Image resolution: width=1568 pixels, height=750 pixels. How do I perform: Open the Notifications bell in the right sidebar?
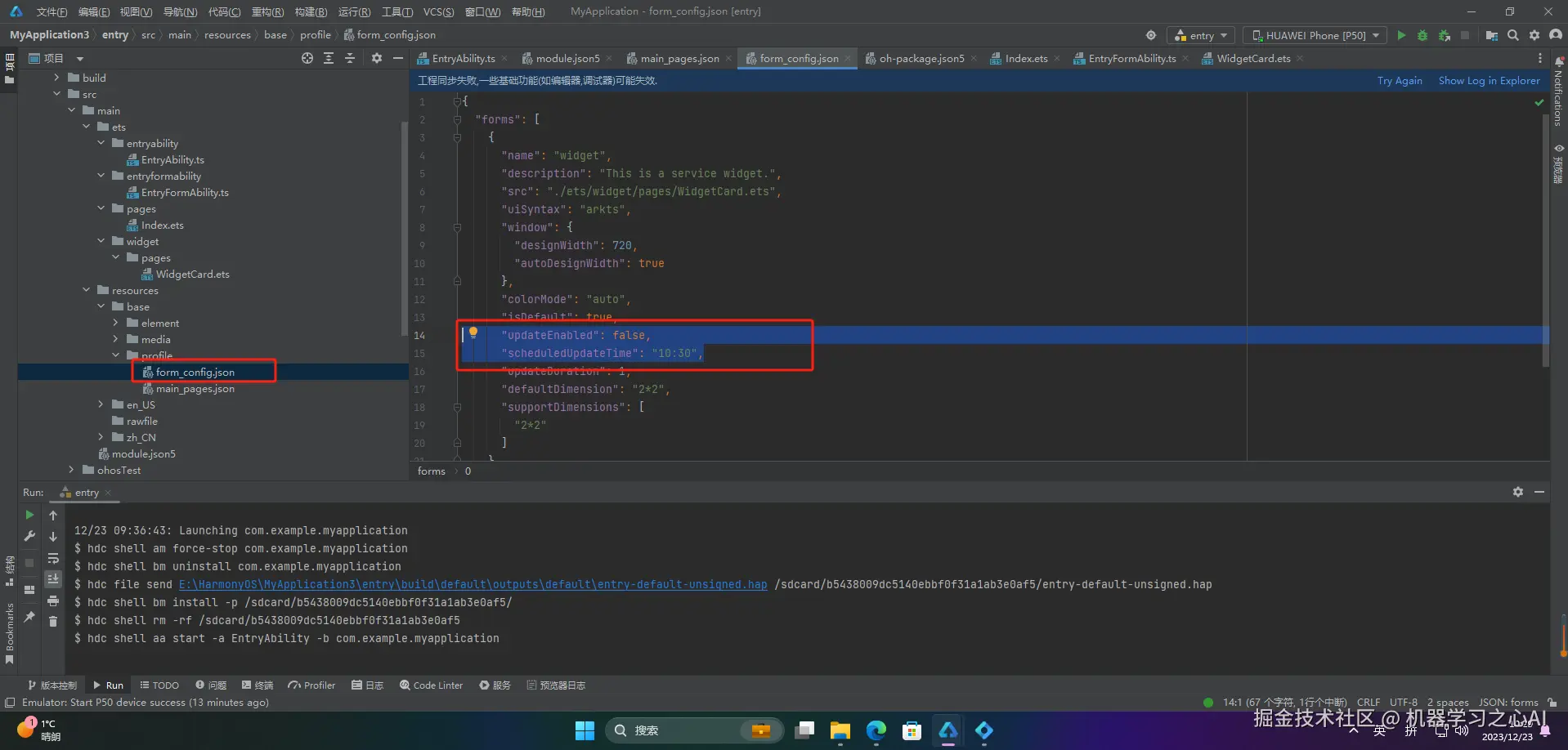(x=1559, y=62)
